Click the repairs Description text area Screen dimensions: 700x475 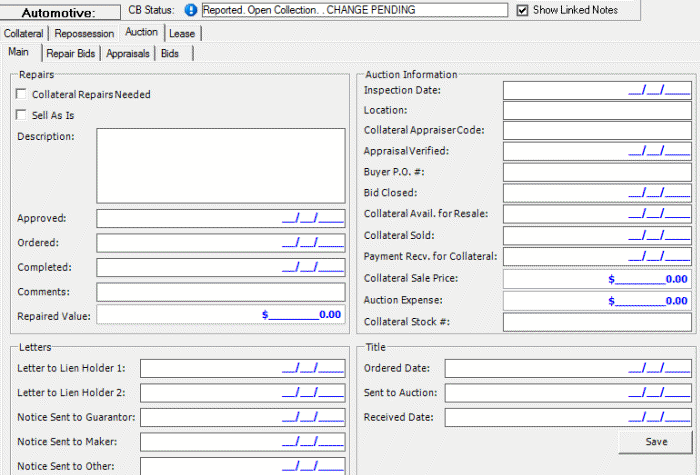coord(221,166)
